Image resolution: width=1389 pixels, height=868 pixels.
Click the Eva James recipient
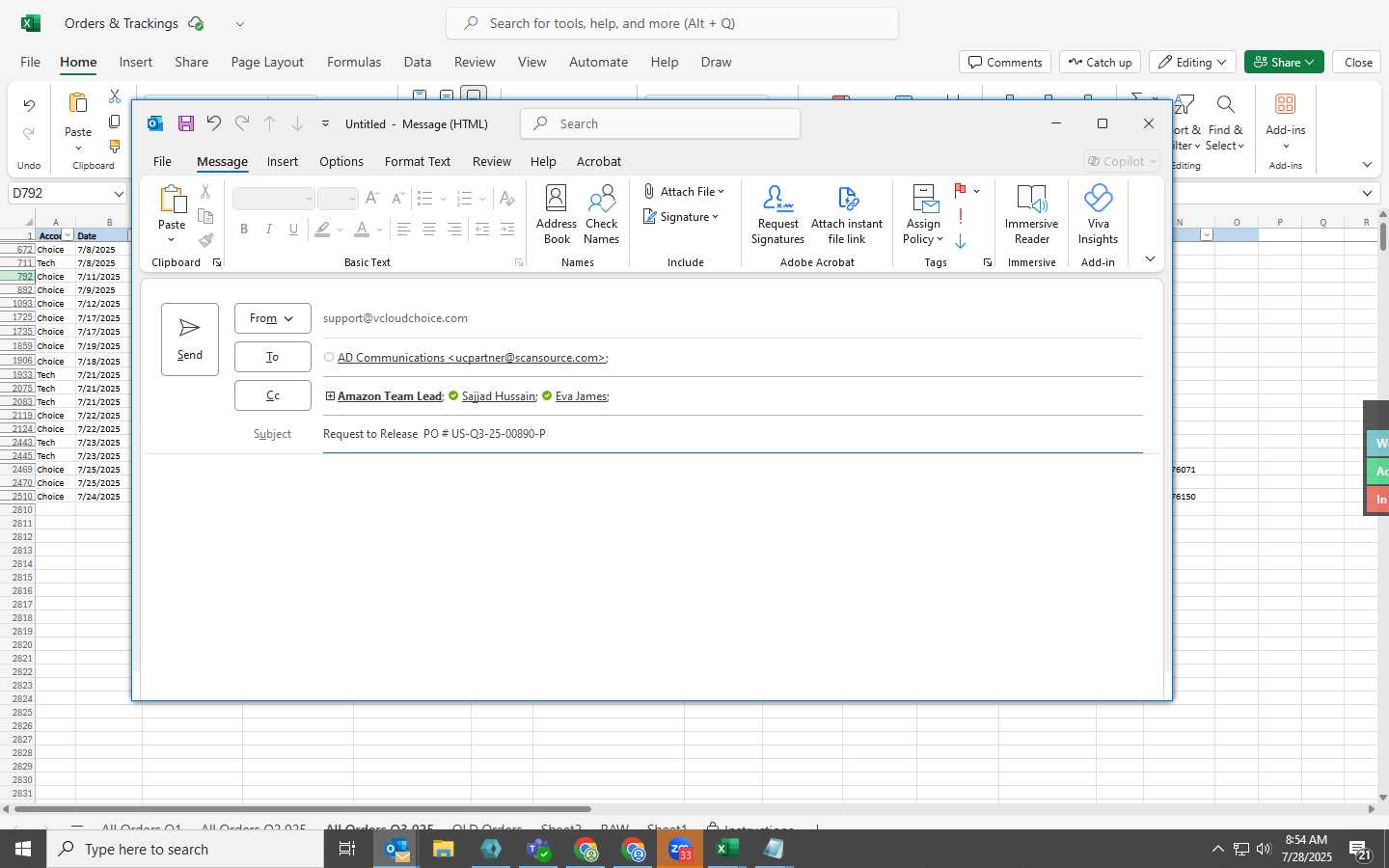pyautogui.click(x=581, y=396)
